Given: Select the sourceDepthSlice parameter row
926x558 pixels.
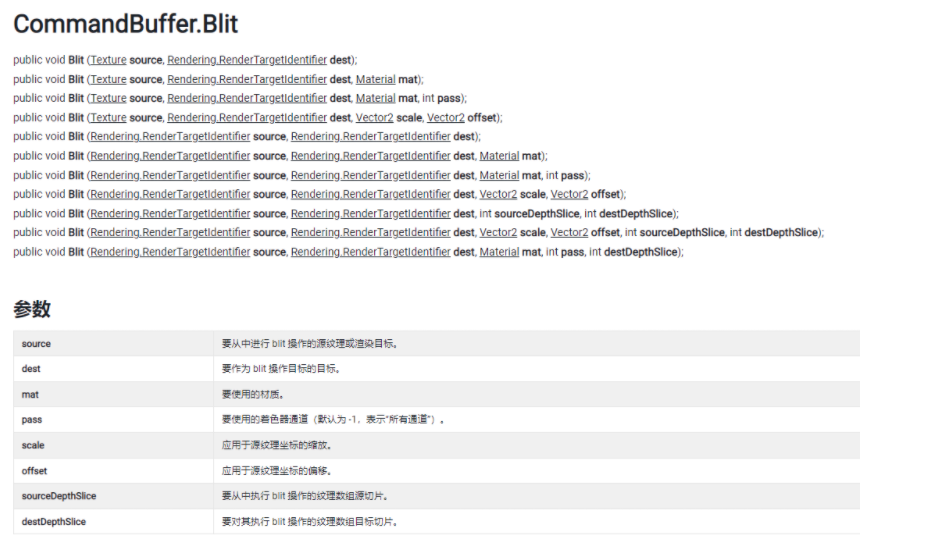Looking at the screenshot, I should coord(436,496).
